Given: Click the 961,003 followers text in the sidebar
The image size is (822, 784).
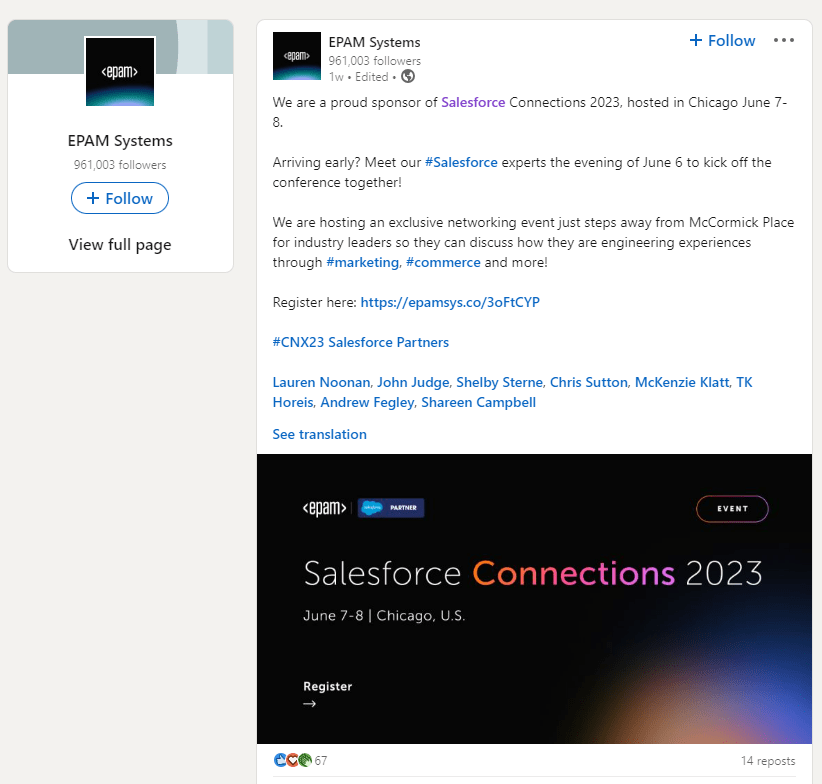Looking at the screenshot, I should tap(120, 165).
